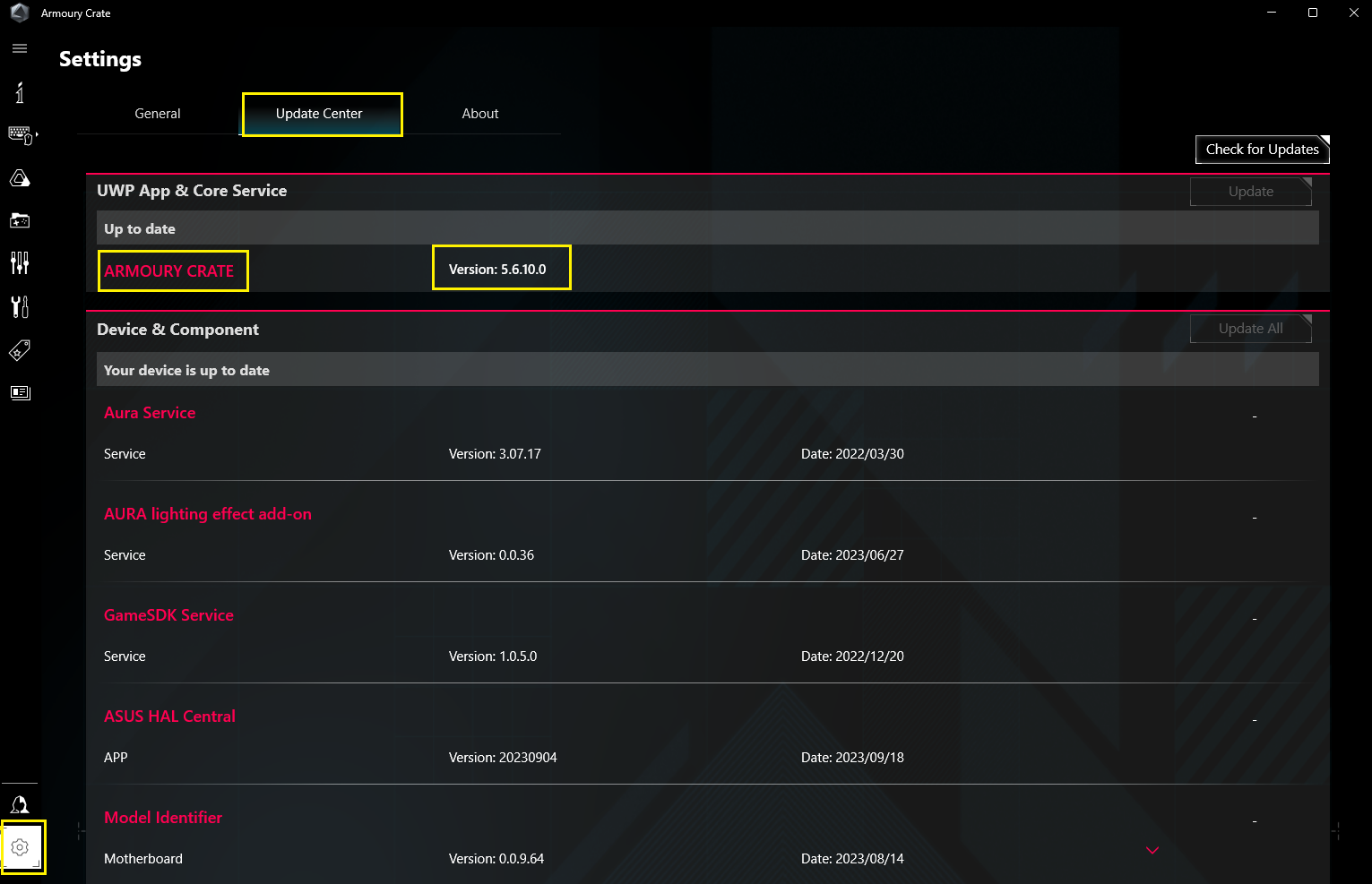Click 'Date: 2022/03/30' text
Viewport: 1372px width, 884px height.
(852, 454)
